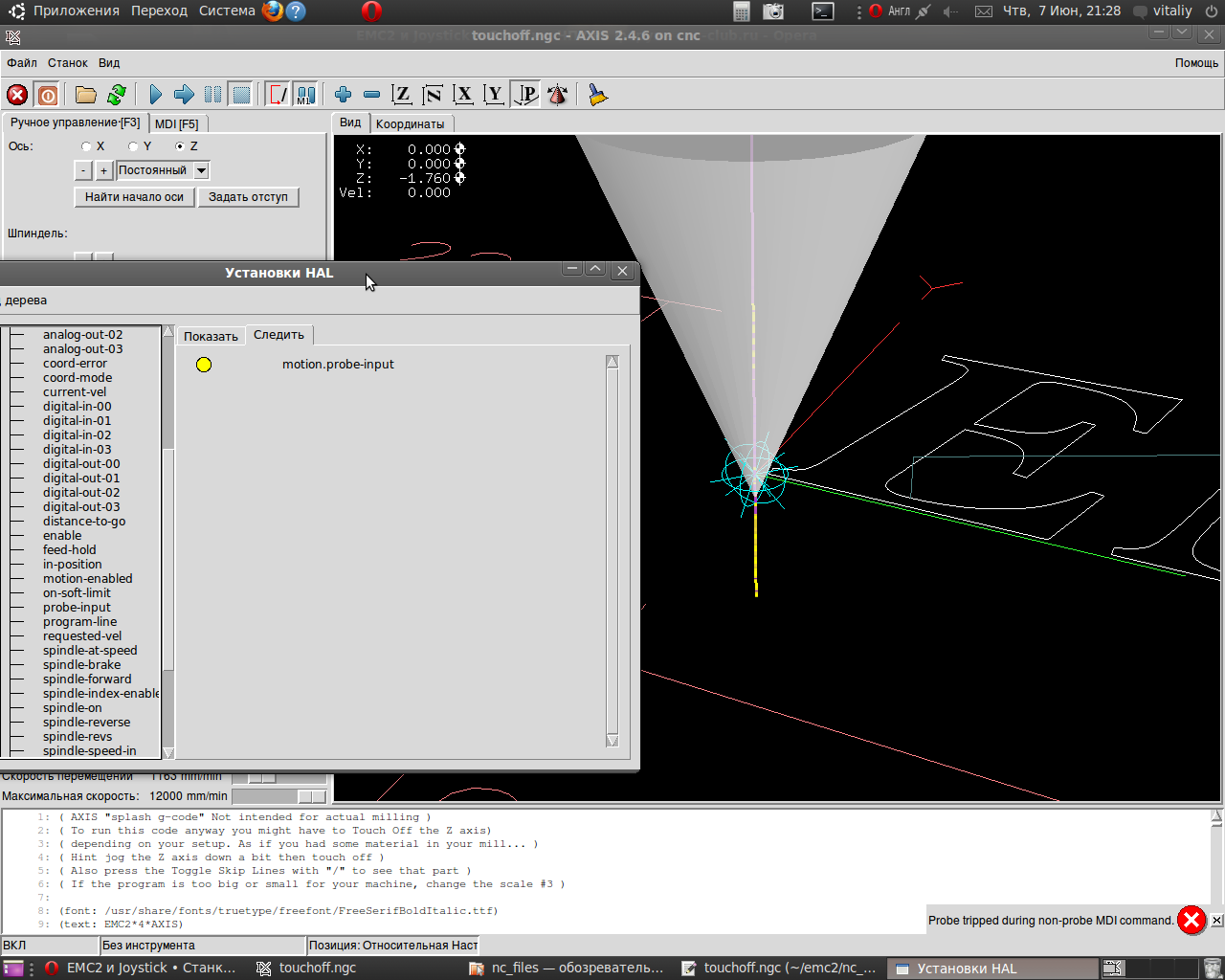Switch to top Z view
Viewport: 1225px width, 980px height.
402,95
